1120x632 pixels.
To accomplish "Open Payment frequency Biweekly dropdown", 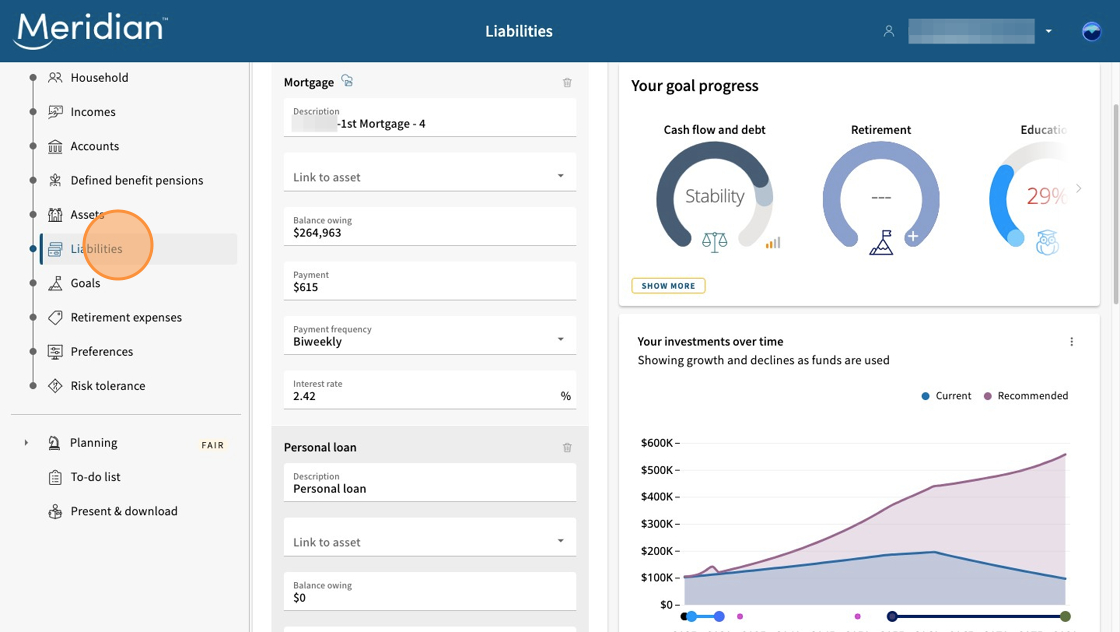I will 429,336.
